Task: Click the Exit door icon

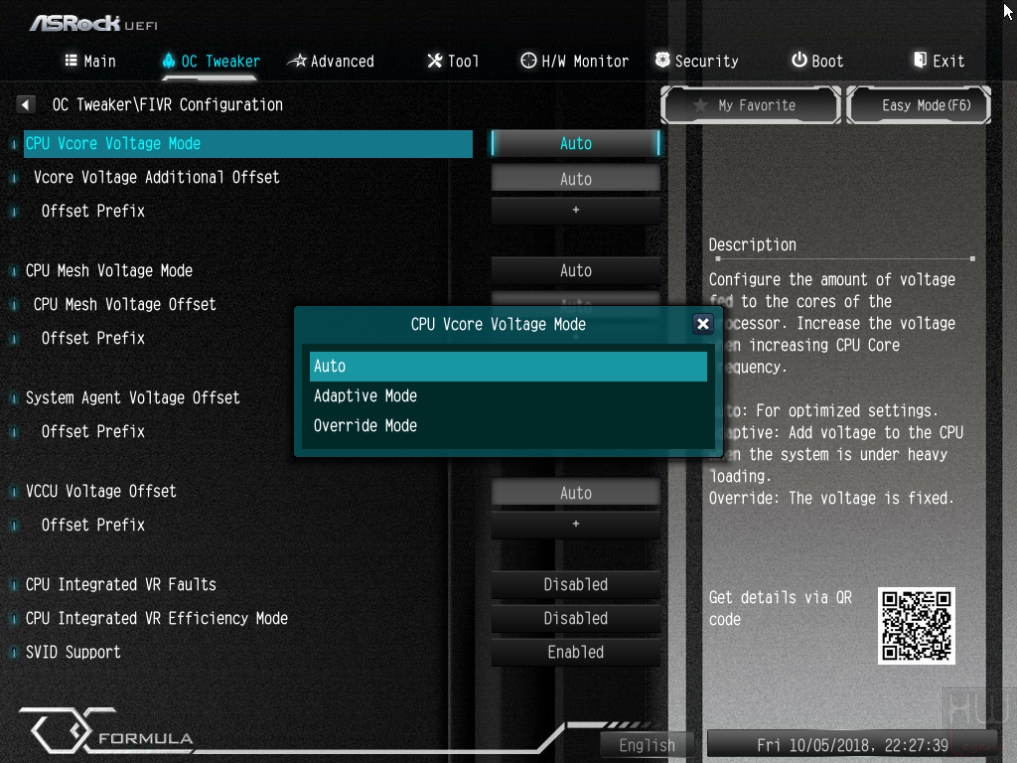Action: [x=920, y=60]
